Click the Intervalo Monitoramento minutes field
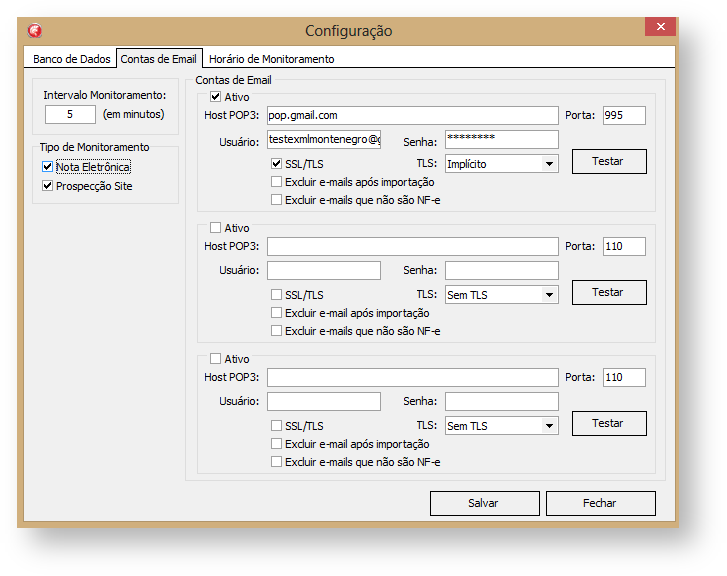 [70, 114]
